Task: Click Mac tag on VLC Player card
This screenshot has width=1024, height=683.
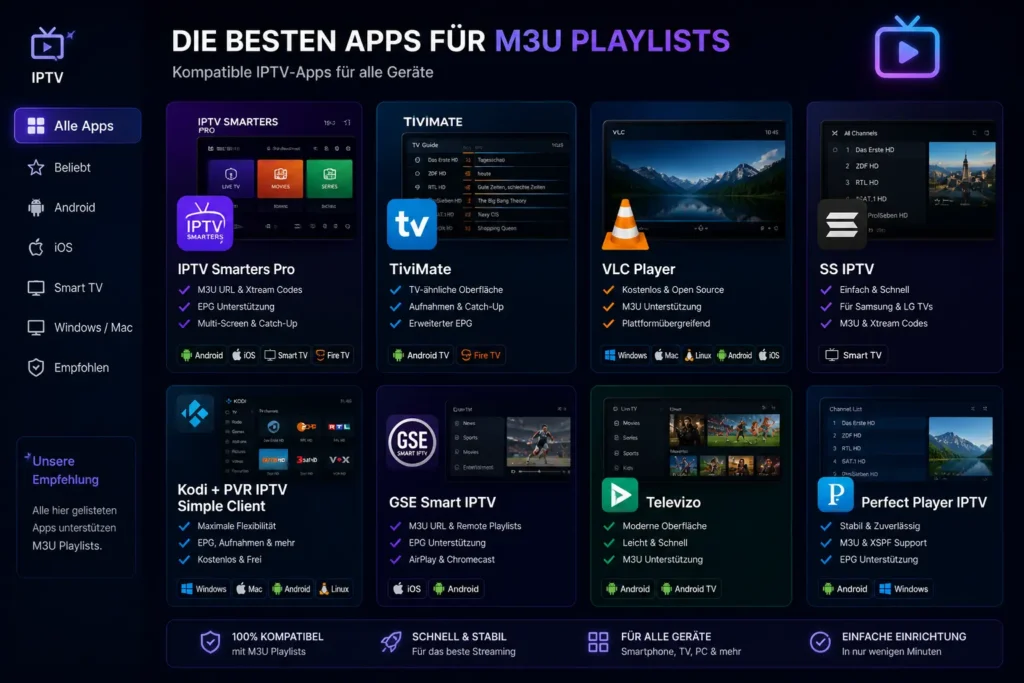Action: click(667, 355)
